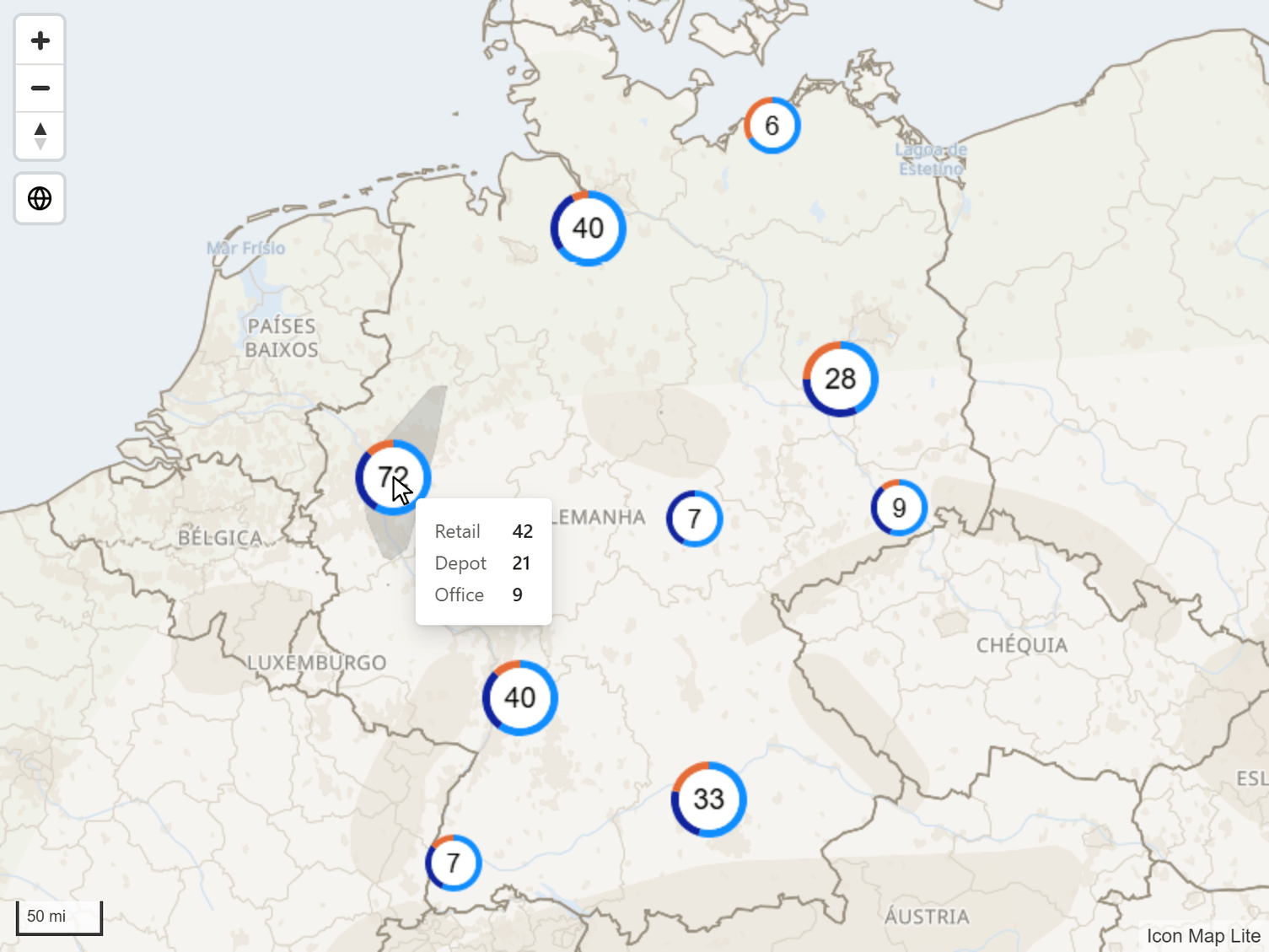
Task: Click the Depot row in tooltip
Action: 484,563
